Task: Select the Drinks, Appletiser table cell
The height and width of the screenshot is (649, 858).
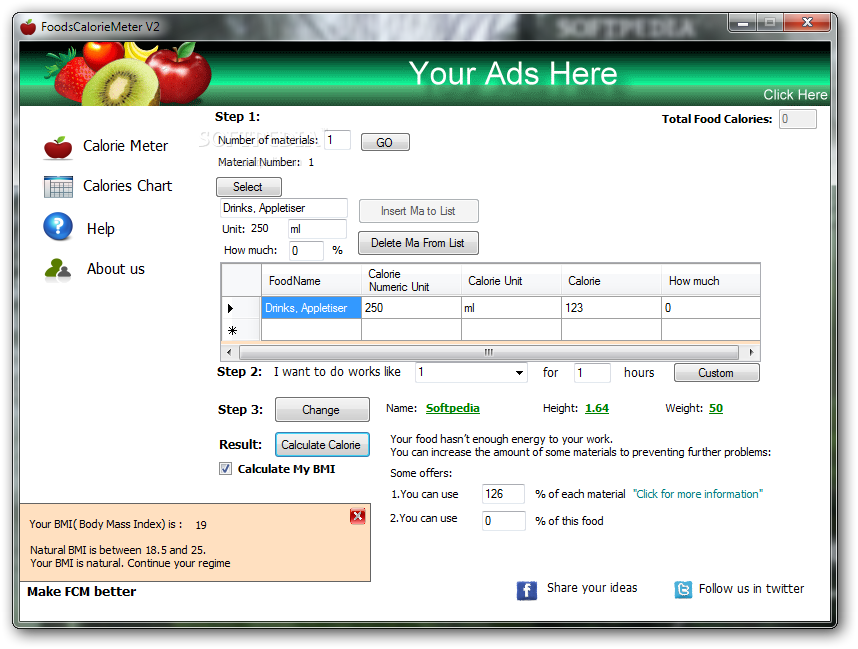Action: pyautogui.click(x=311, y=308)
